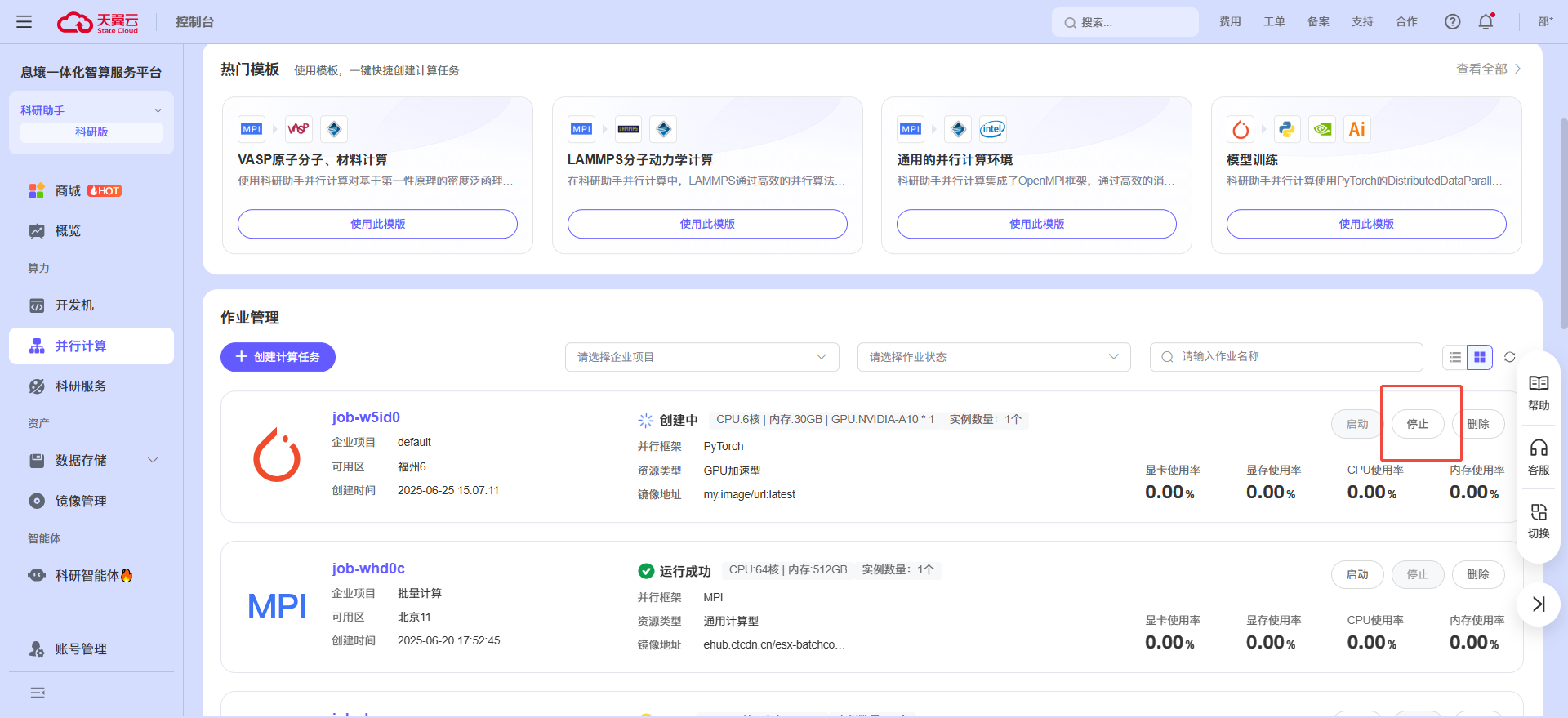
Task: Click the 科研智能体 robot icon
Action: click(x=37, y=575)
